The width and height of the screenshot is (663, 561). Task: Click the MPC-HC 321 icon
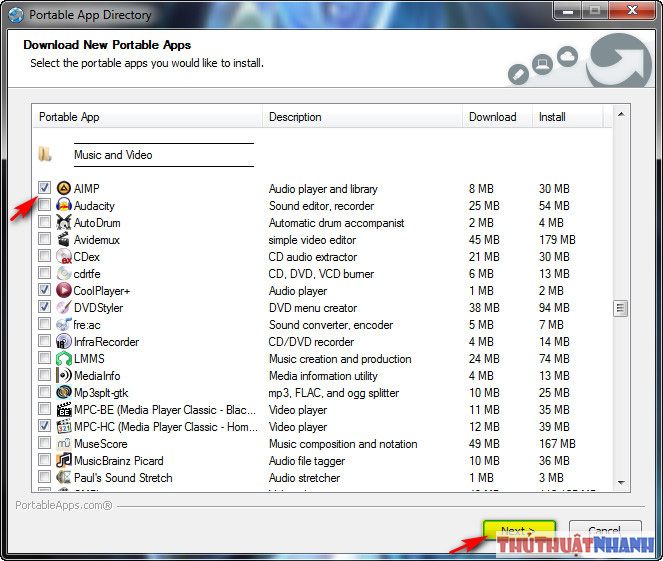63,426
